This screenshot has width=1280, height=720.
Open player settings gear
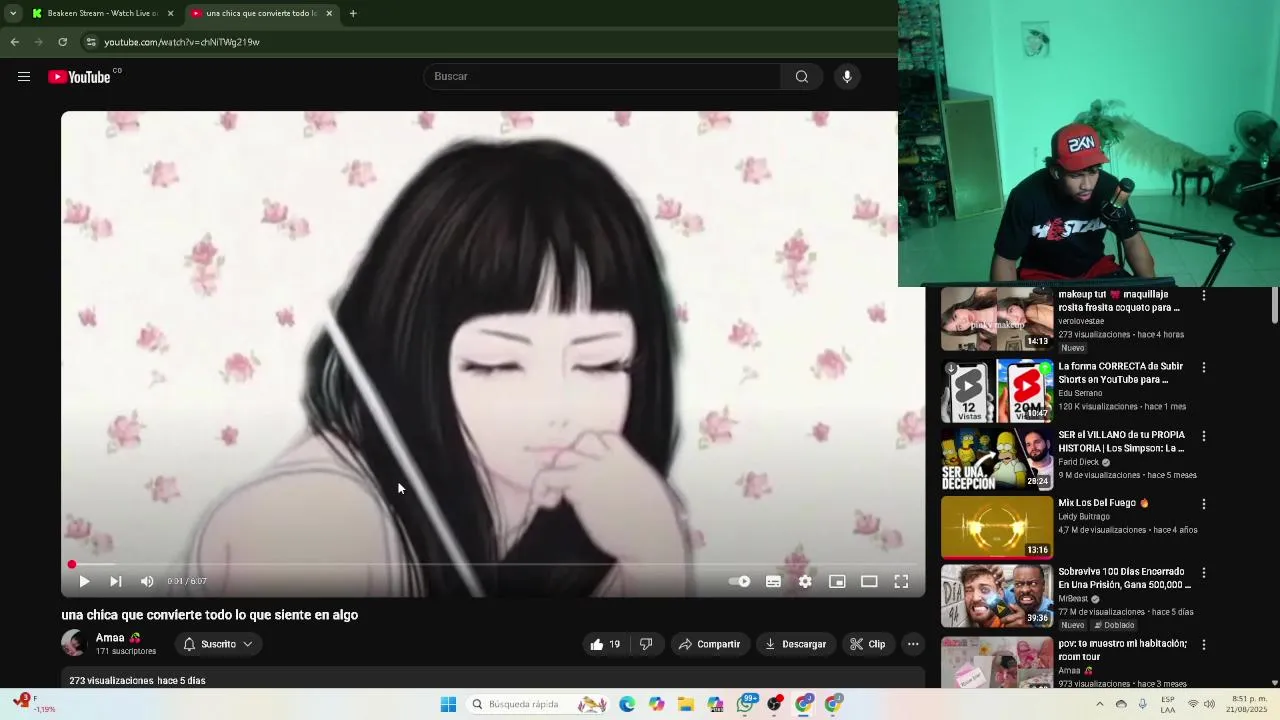[x=805, y=581]
